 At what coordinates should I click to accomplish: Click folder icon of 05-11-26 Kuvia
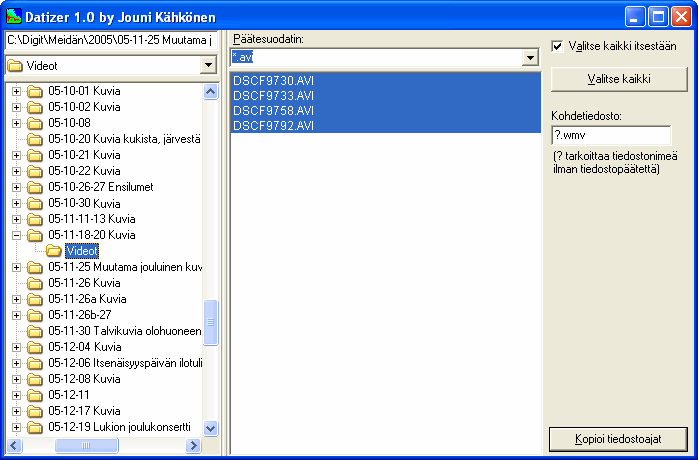[35, 283]
